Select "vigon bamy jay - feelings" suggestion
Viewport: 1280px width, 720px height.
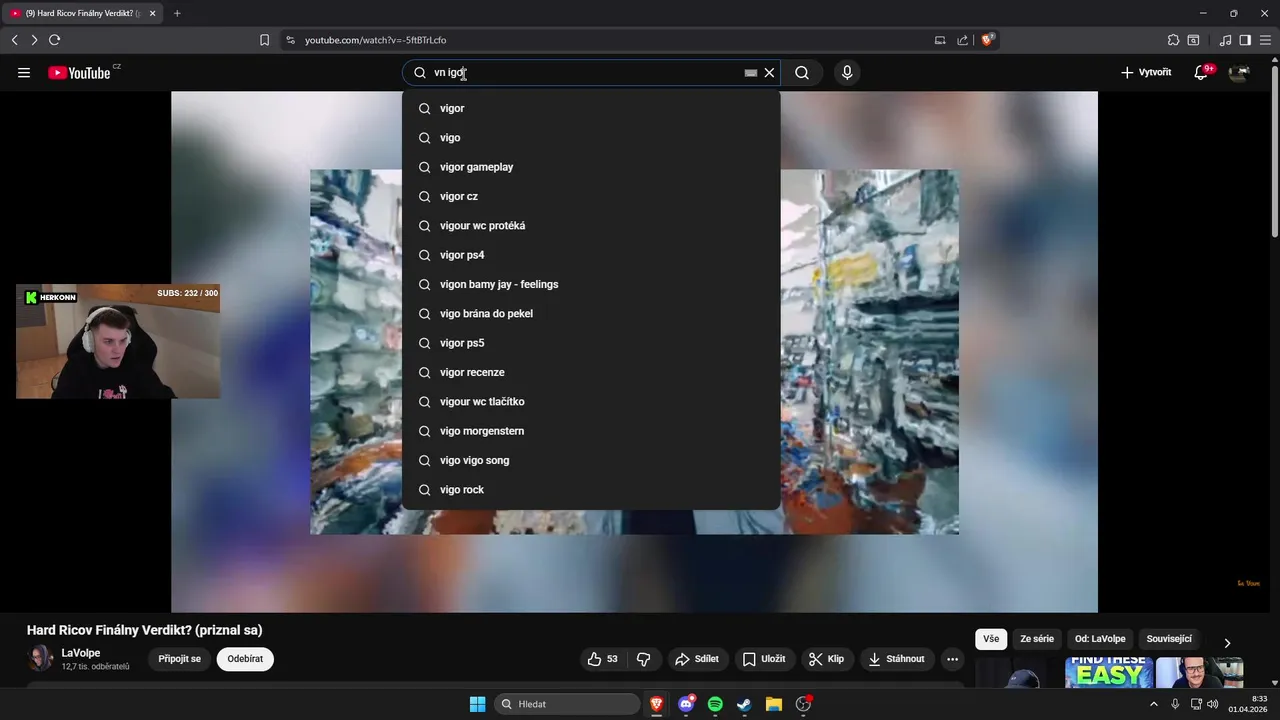click(x=591, y=284)
